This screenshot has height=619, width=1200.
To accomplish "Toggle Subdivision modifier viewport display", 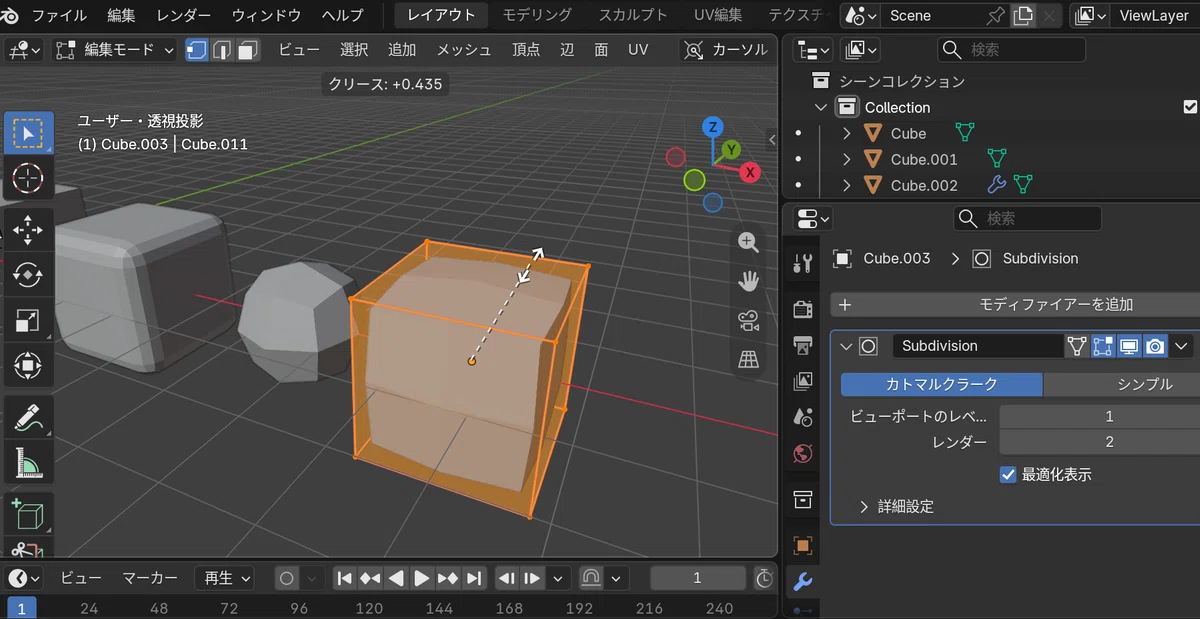I will pyautogui.click(x=1129, y=346).
